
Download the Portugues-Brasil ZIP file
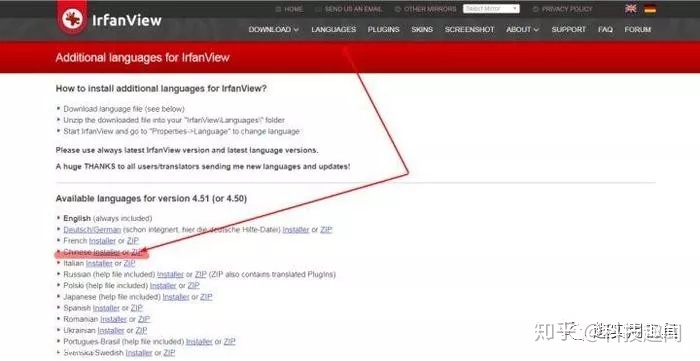pos(230,342)
